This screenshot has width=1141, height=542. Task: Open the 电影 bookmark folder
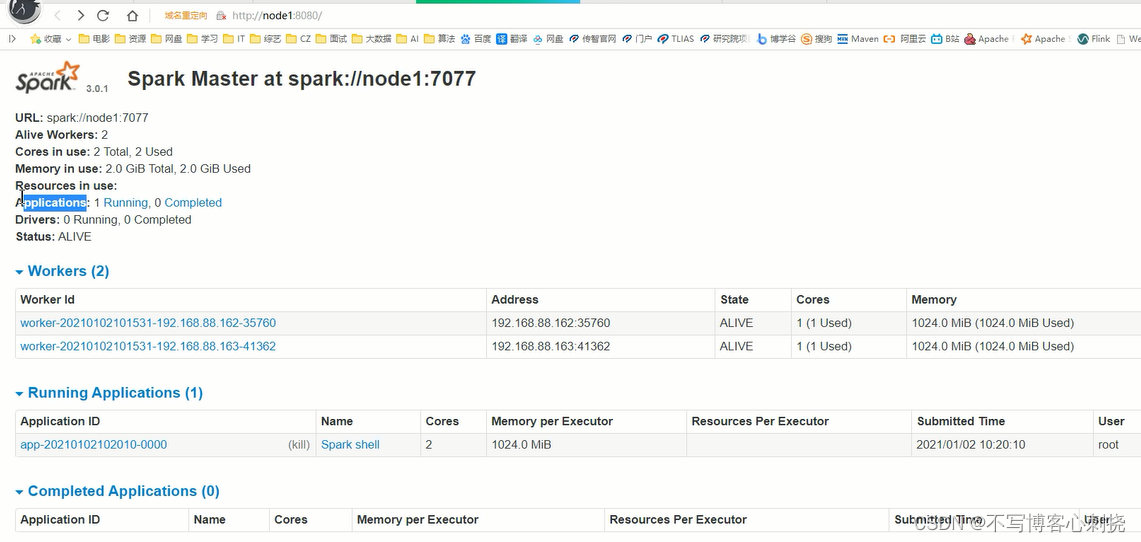94,39
